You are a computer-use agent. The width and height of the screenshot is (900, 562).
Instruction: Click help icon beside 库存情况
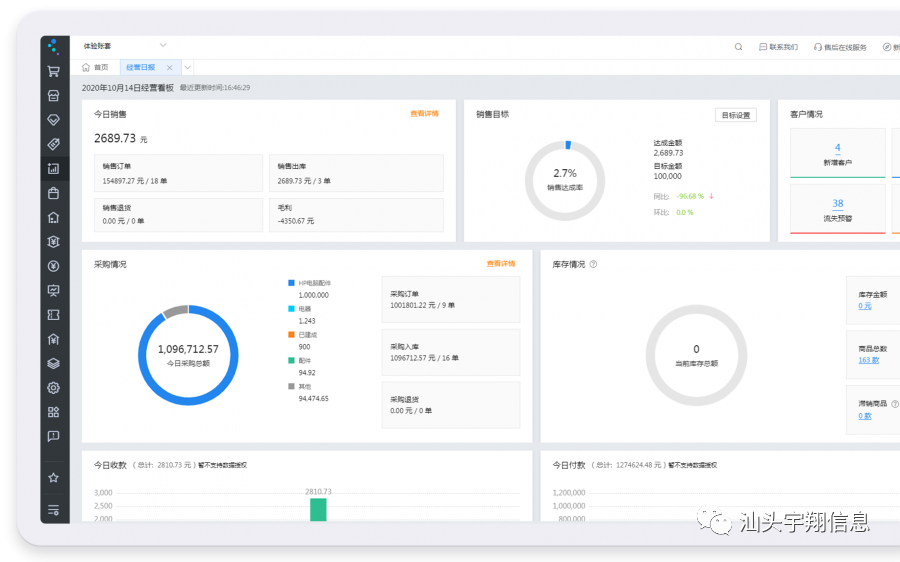pyautogui.click(x=593, y=265)
